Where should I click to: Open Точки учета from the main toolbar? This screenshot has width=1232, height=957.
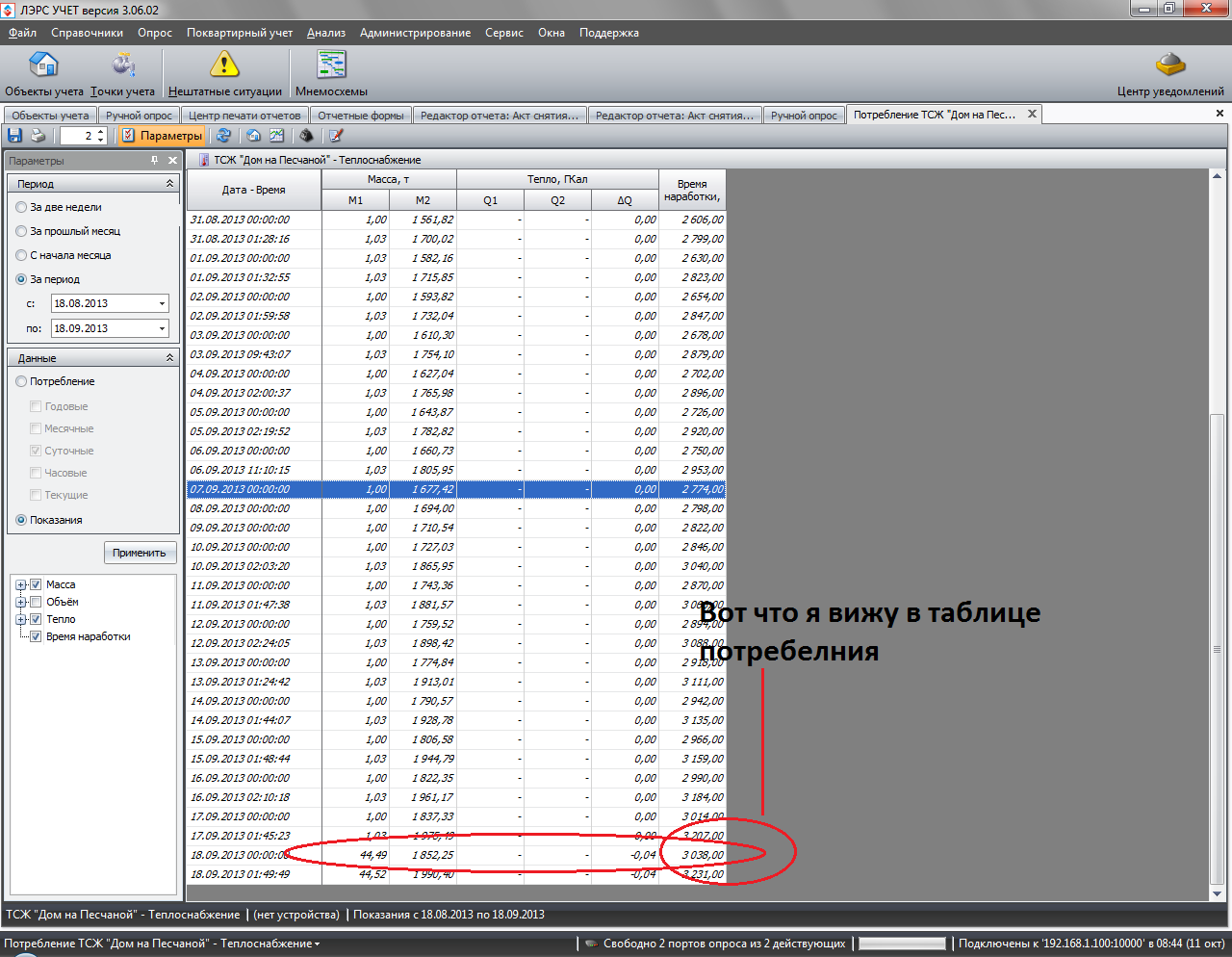pos(122,73)
